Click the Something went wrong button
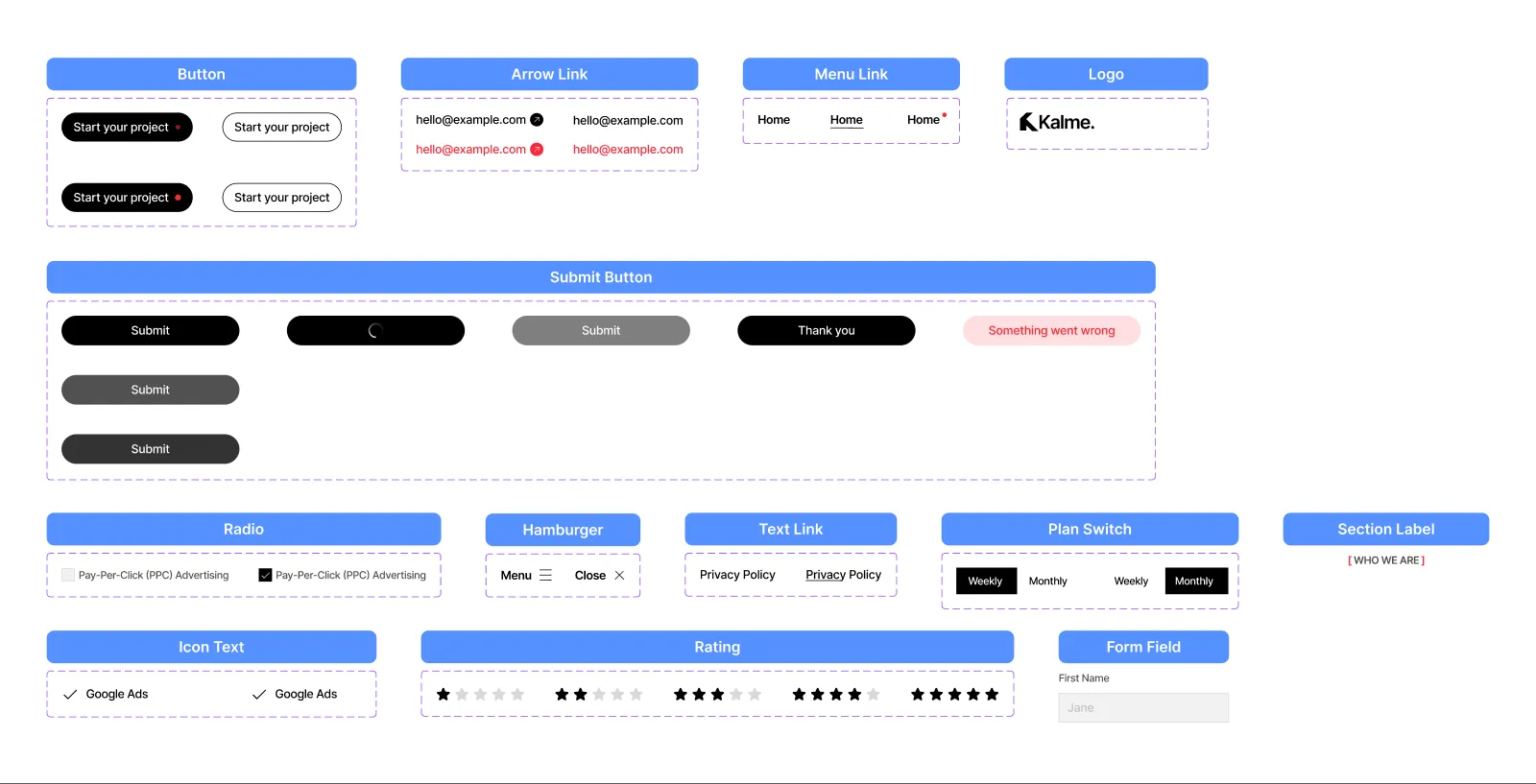 coord(1052,330)
